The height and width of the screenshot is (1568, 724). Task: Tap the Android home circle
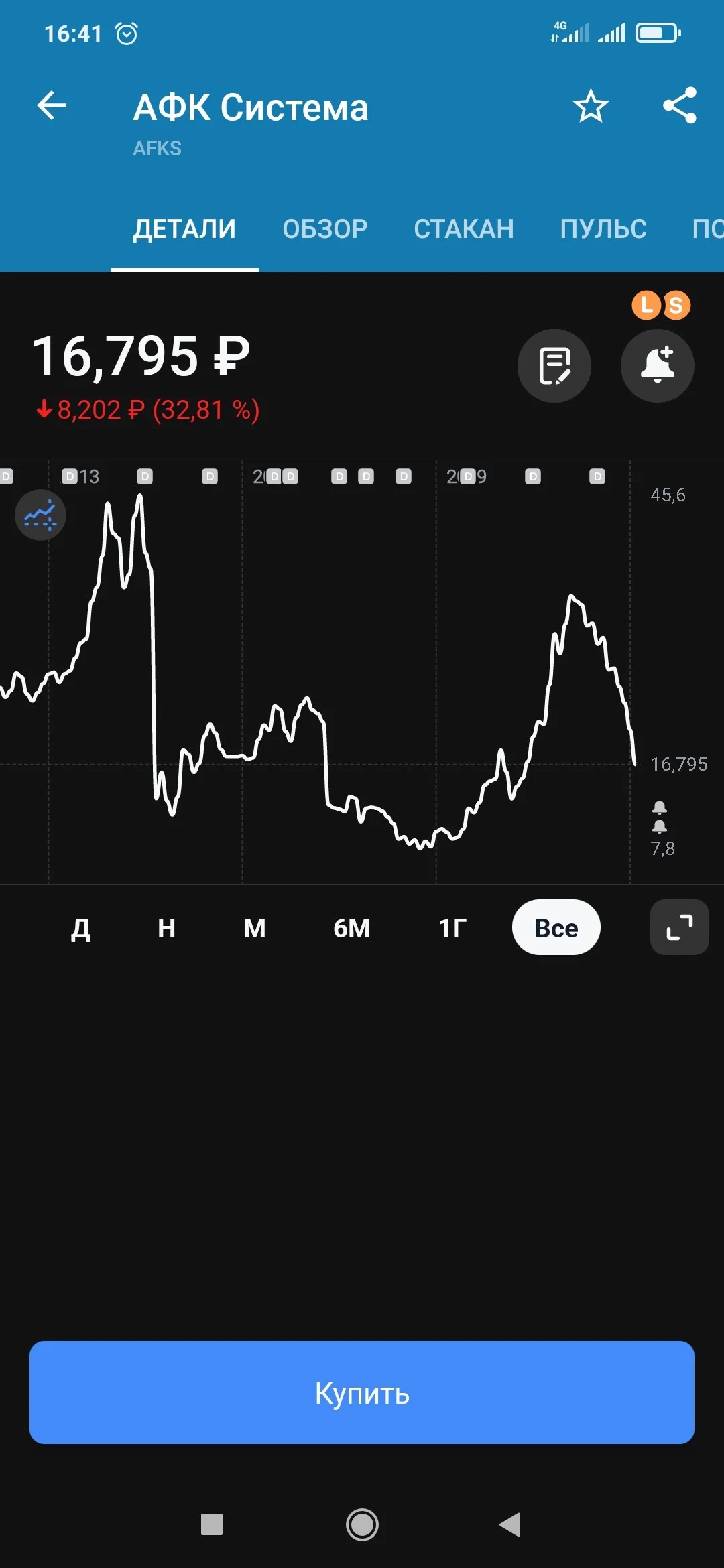click(362, 1524)
